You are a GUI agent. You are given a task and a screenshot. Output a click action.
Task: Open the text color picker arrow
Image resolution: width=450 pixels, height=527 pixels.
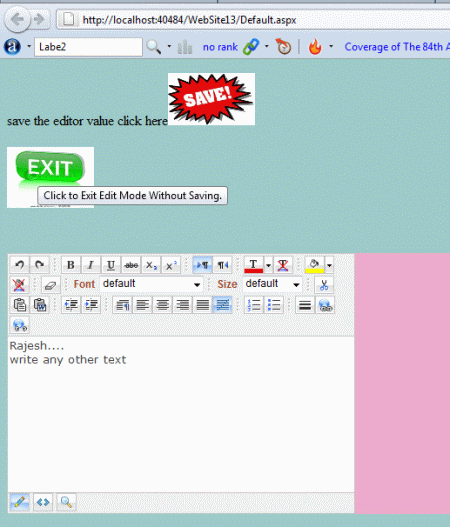pyautogui.click(x=268, y=265)
